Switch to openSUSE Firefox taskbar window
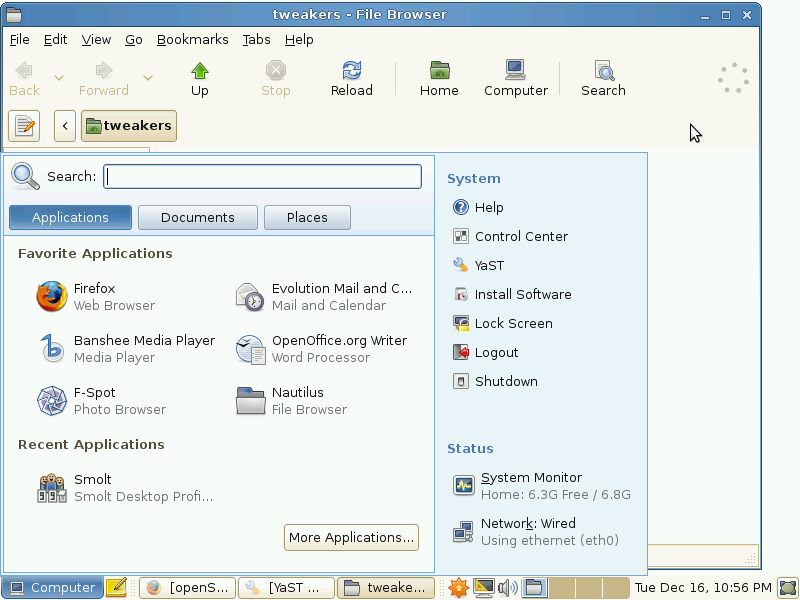The image size is (800, 600). (187, 588)
